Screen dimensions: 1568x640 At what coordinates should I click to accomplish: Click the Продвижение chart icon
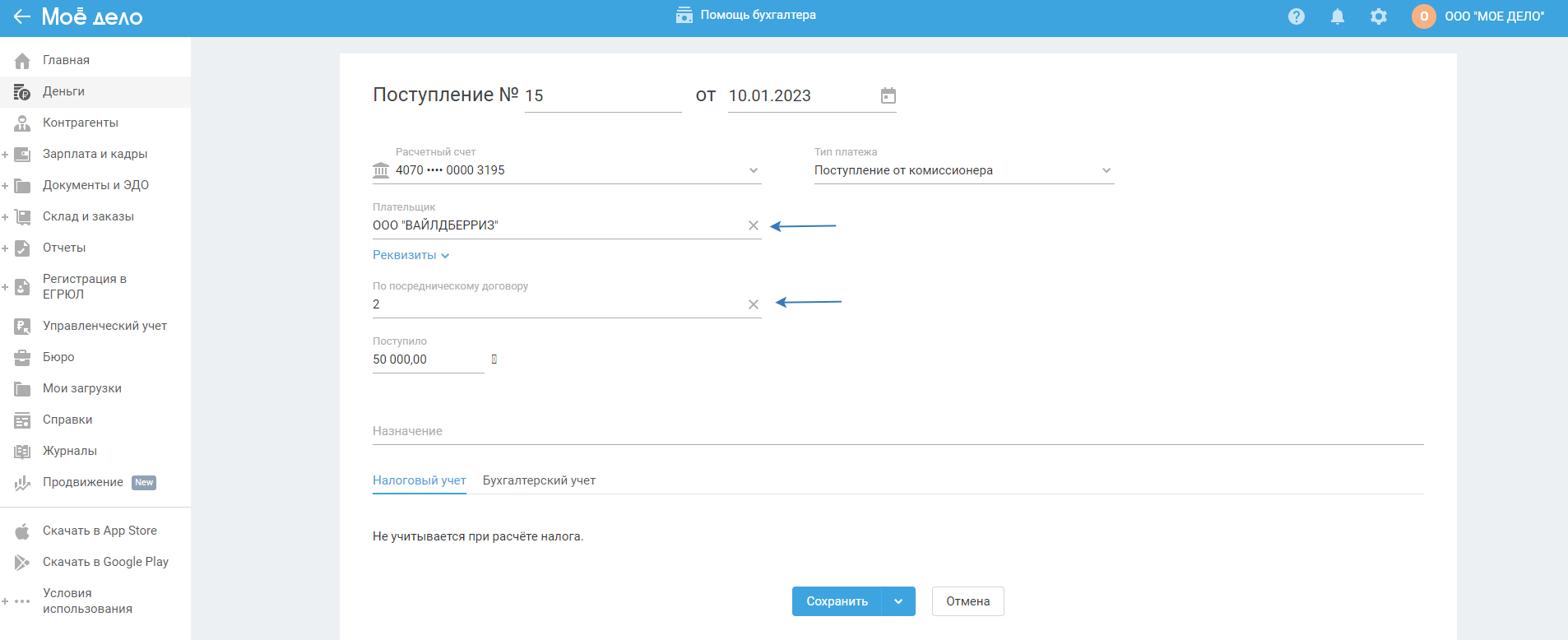tap(22, 483)
